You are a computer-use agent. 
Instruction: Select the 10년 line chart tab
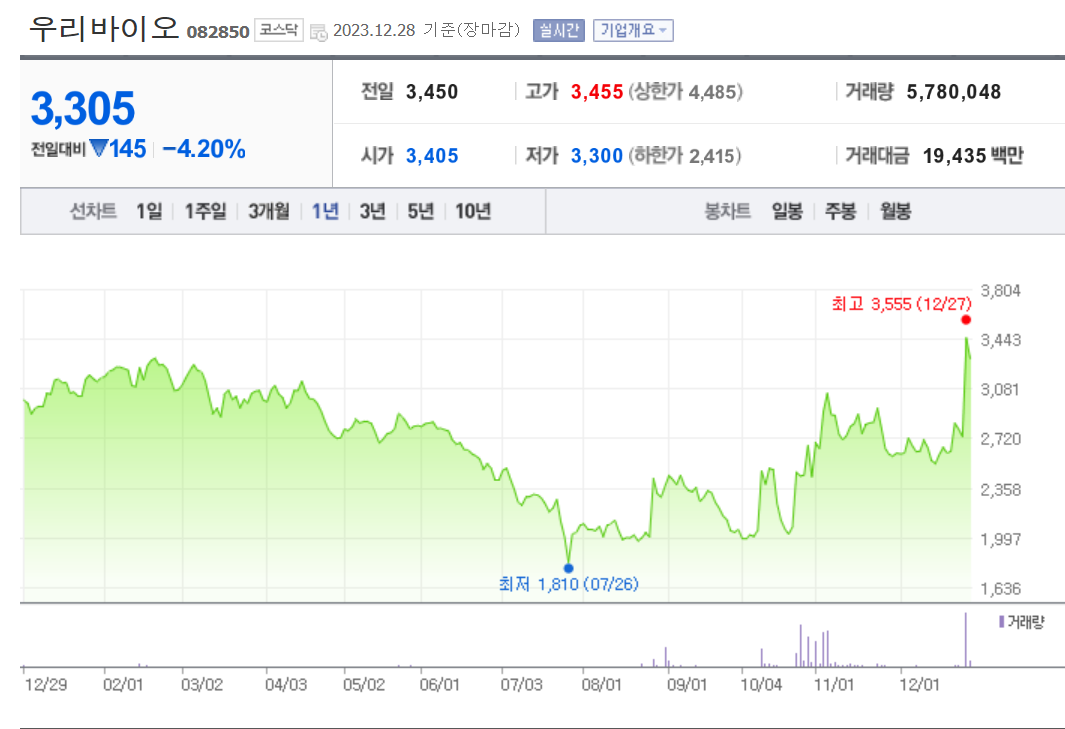[x=473, y=211]
